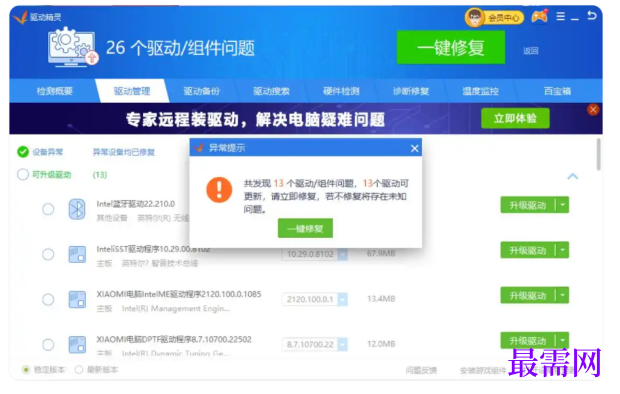The width and height of the screenshot is (620, 394).
Task: Click the orange exclamation warning icon in the dialog
Action: coord(219,190)
